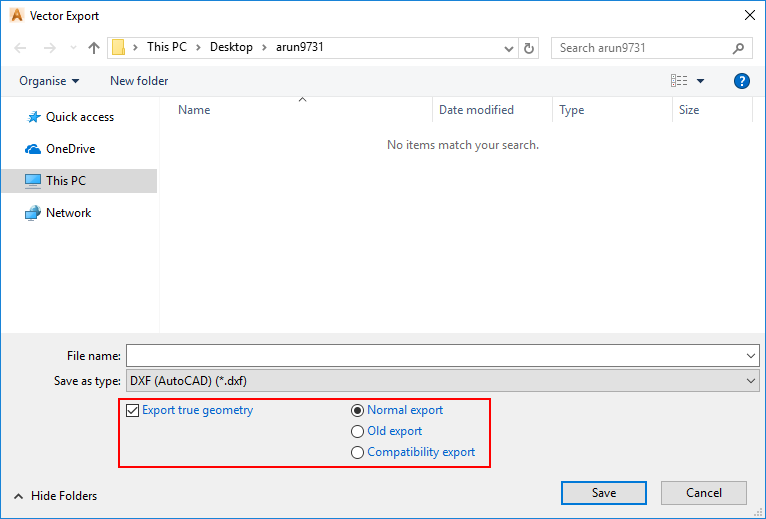The width and height of the screenshot is (766, 519).
Task: Choose Compatibility export radio button
Action: (x=358, y=452)
